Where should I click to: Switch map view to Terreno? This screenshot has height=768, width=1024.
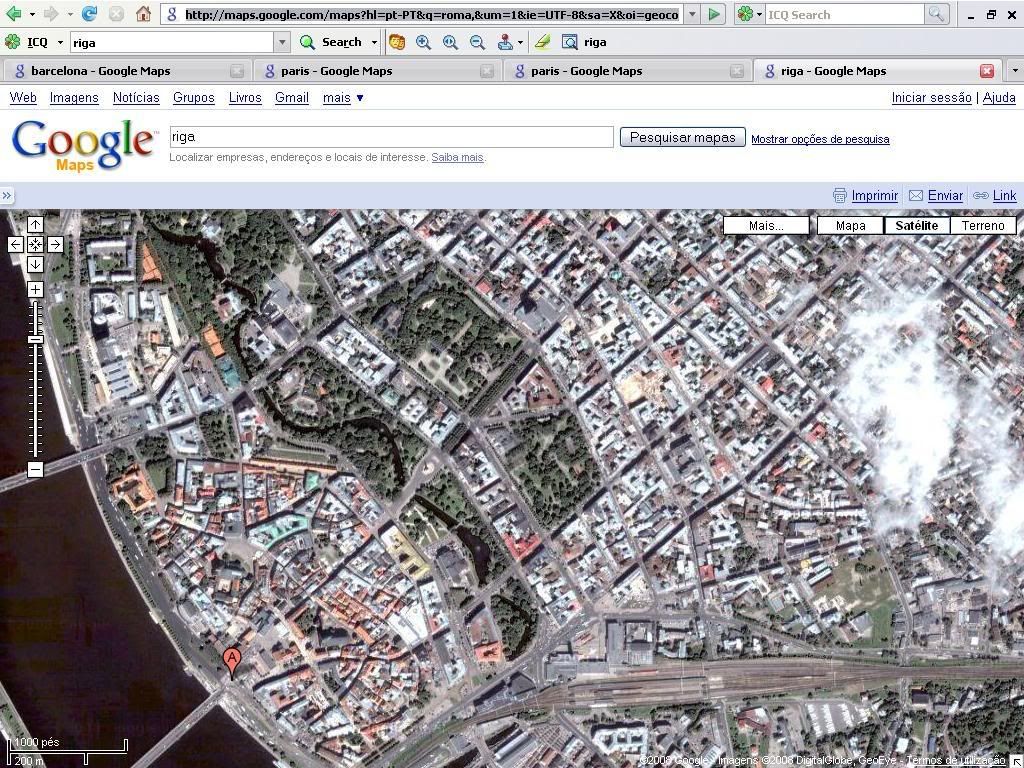[982, 225]
